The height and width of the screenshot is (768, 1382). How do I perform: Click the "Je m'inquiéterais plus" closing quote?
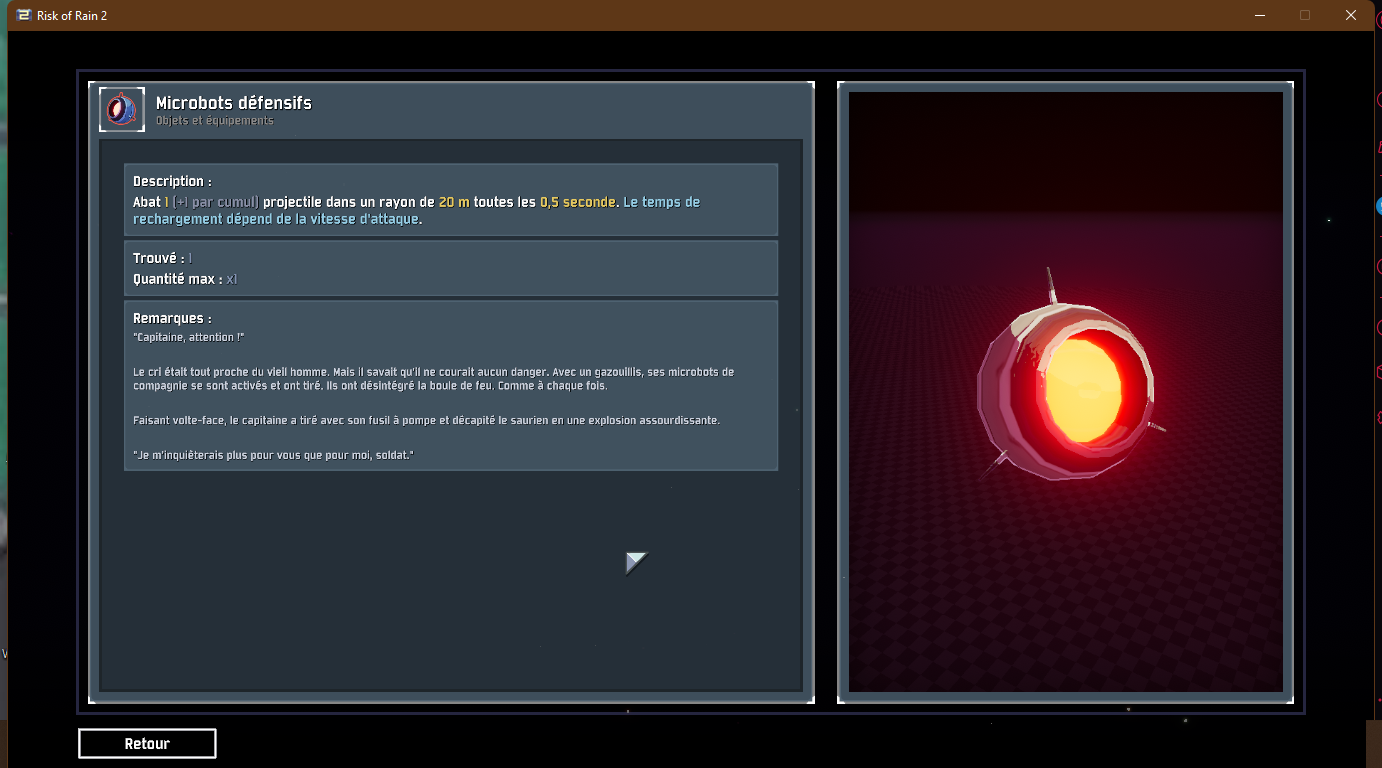pos(273,455)
